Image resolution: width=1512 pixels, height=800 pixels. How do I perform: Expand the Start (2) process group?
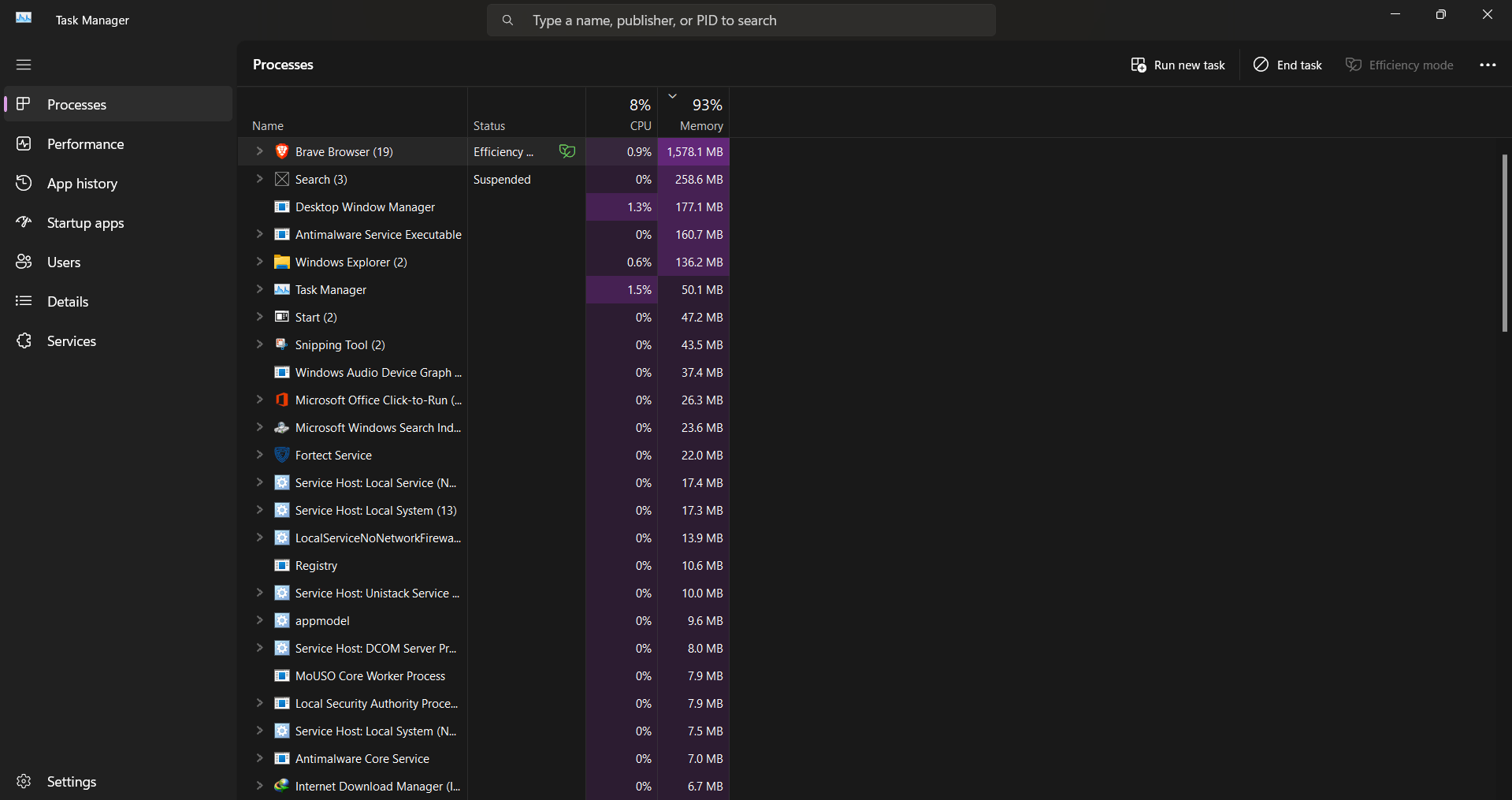pyautogui.click(x=259, y=317)
